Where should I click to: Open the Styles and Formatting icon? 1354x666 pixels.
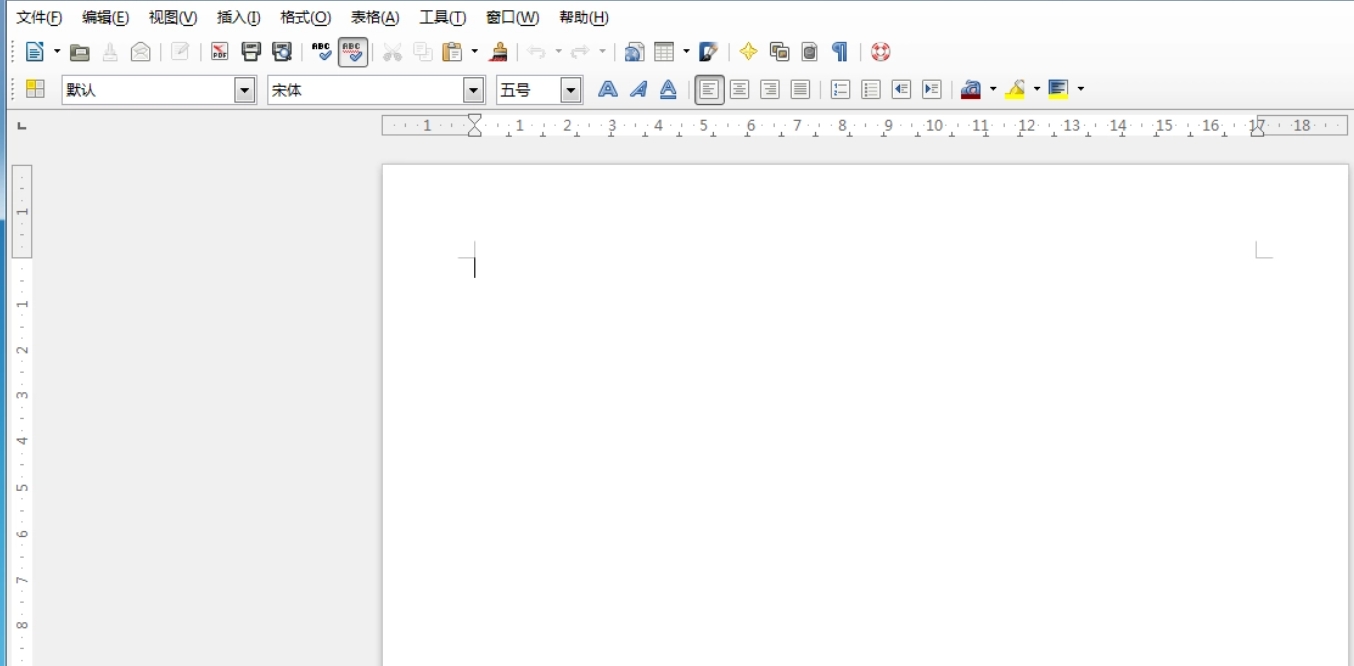pos(35,90)
